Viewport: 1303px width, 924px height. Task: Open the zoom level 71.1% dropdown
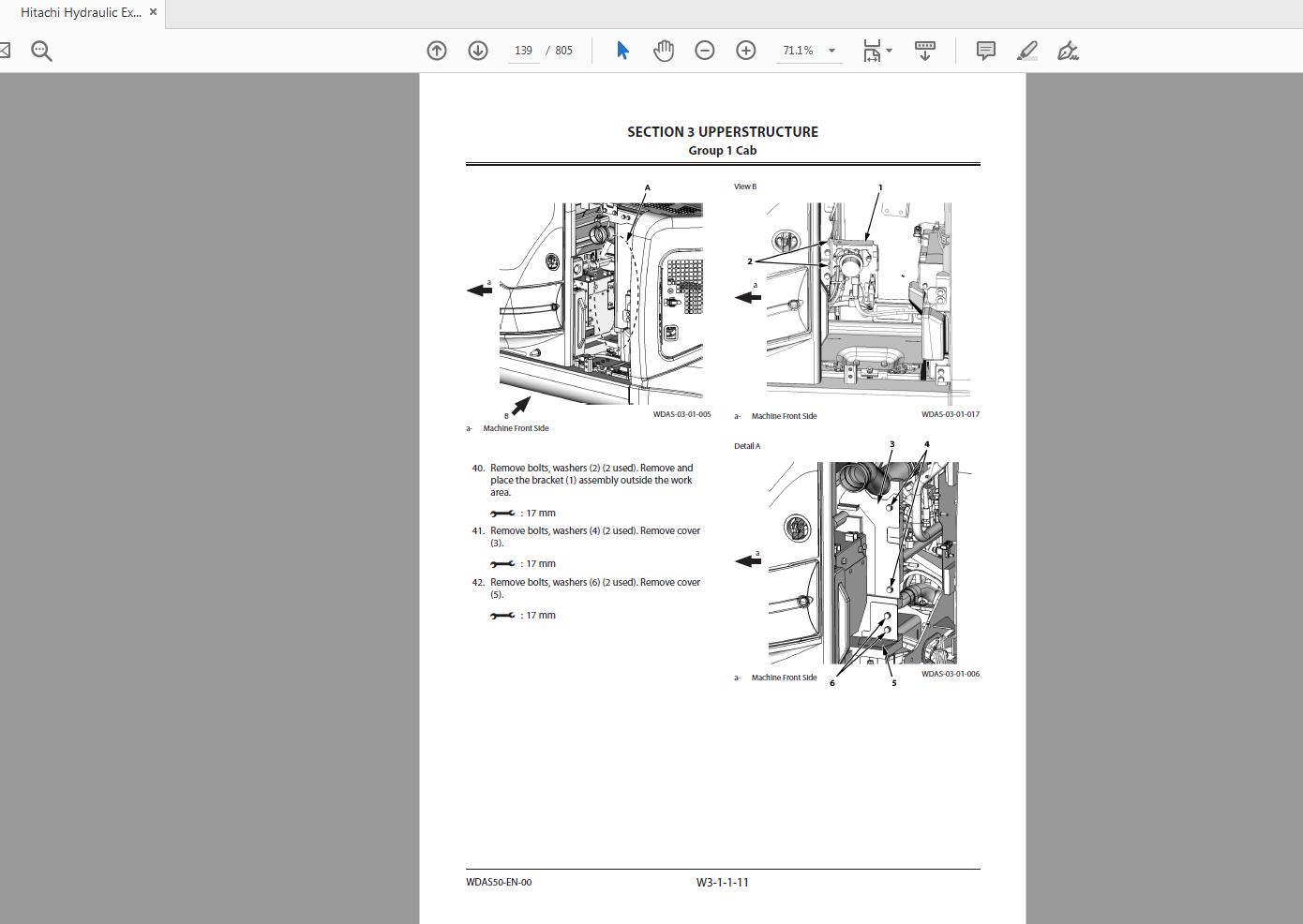pos(831,51)
